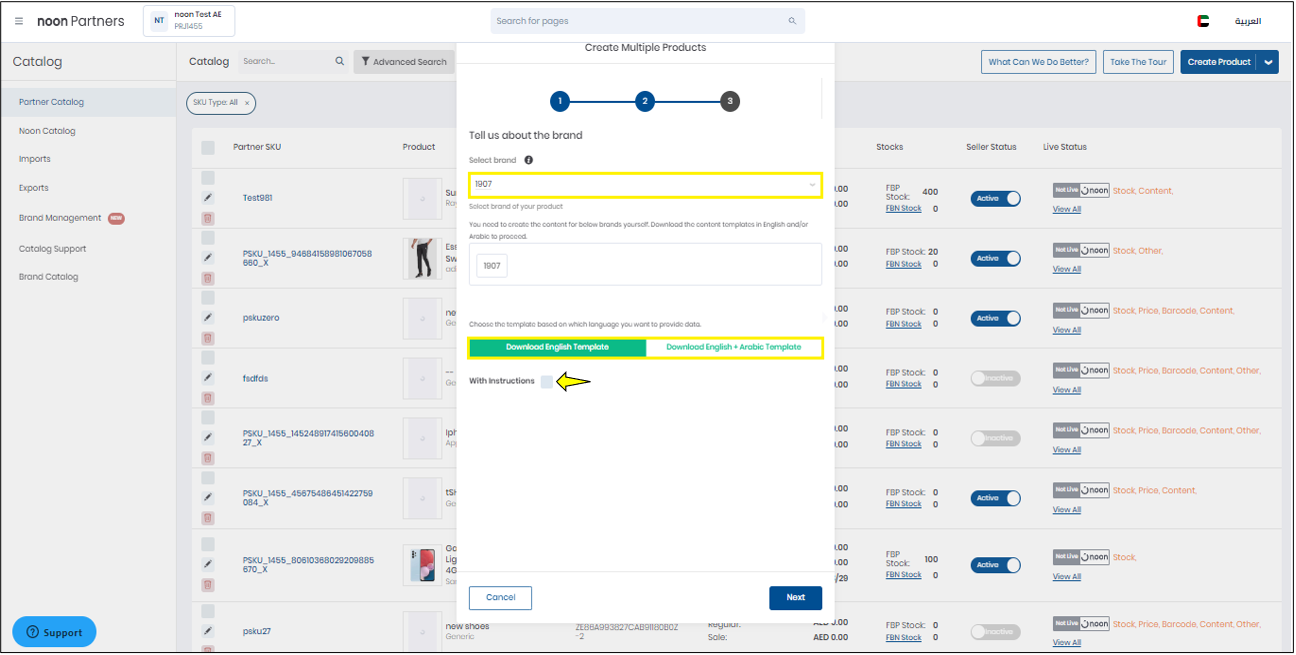Click the catalog search magnifier icon
This screenshot has width=1296, height=655.
tap(340, 62)
